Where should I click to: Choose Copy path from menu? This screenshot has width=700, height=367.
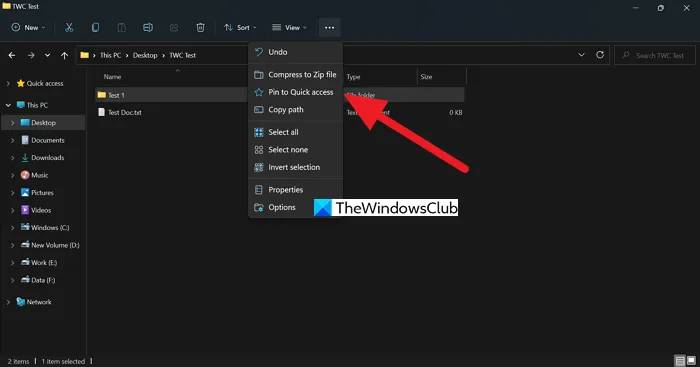click(x=295, y=110)
